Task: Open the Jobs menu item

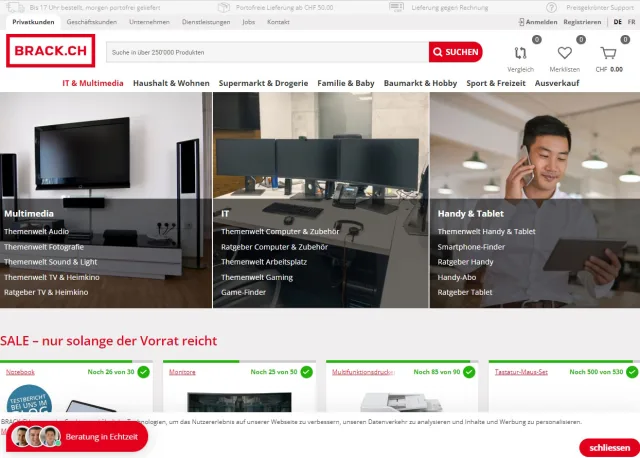Action: point(249,22)
